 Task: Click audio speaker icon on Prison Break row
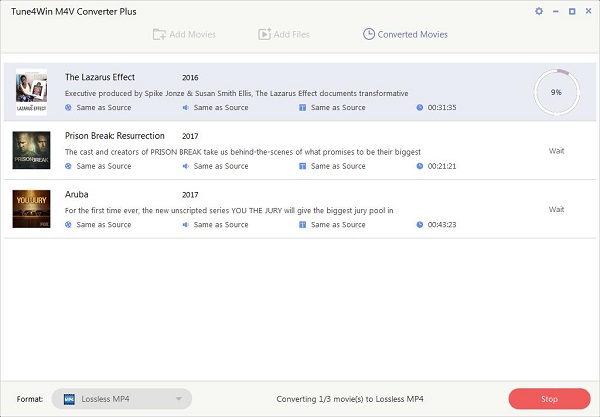pyautogui.click(x=186, y=166)
